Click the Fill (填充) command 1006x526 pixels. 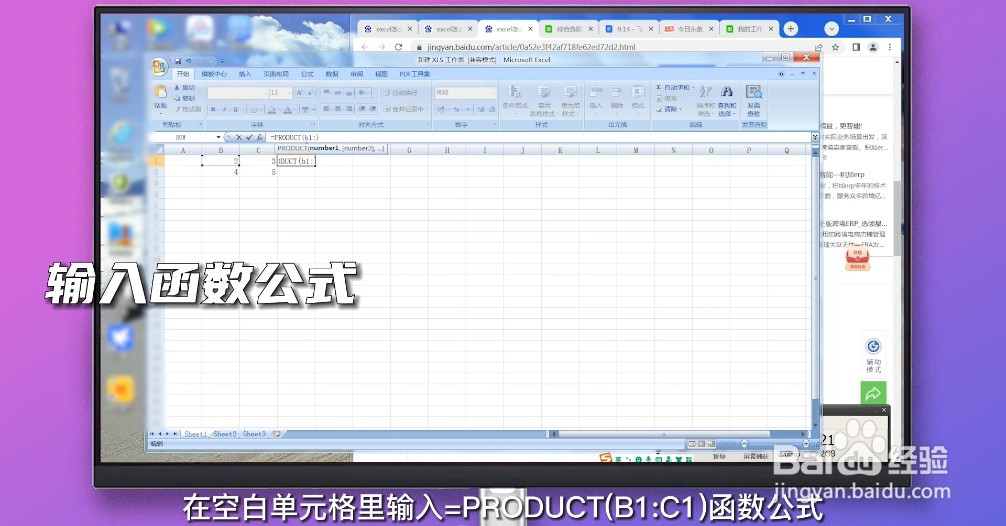pyautogui.click(x=667, y=98)
